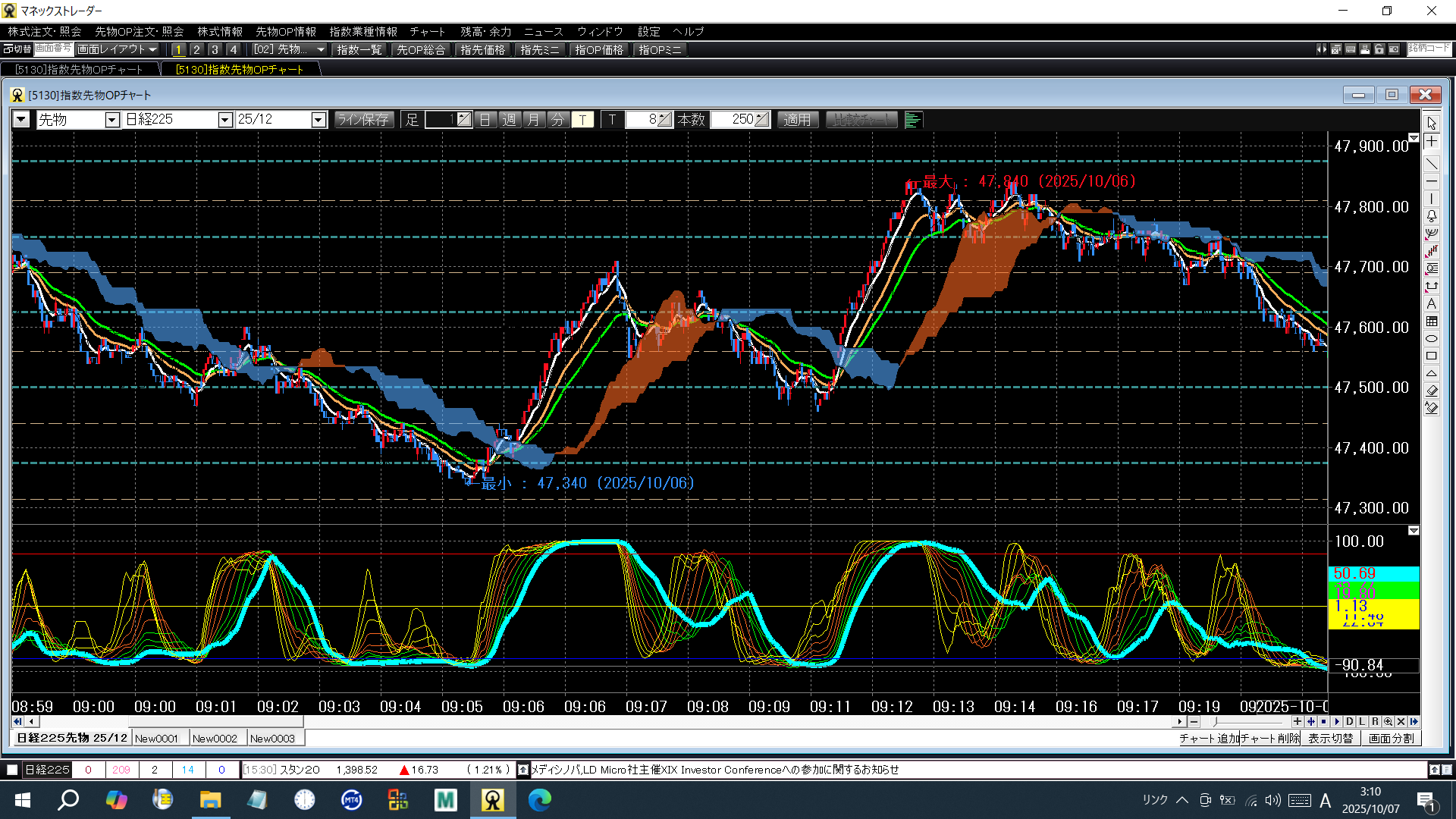Screen dimensions: 1456x819
Task: Select the eraser tool in drawing toolbar
Action: coord(1431,391)
